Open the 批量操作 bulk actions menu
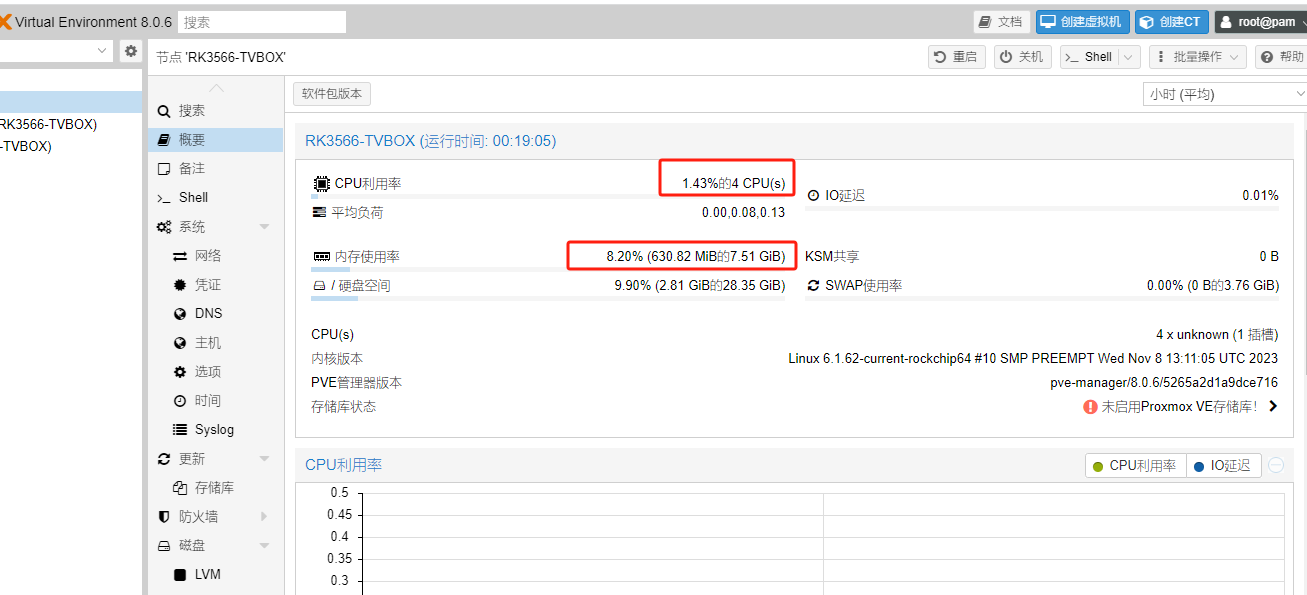The width and height of the screenshot is (1307, 595). [x=1197, y=57]
